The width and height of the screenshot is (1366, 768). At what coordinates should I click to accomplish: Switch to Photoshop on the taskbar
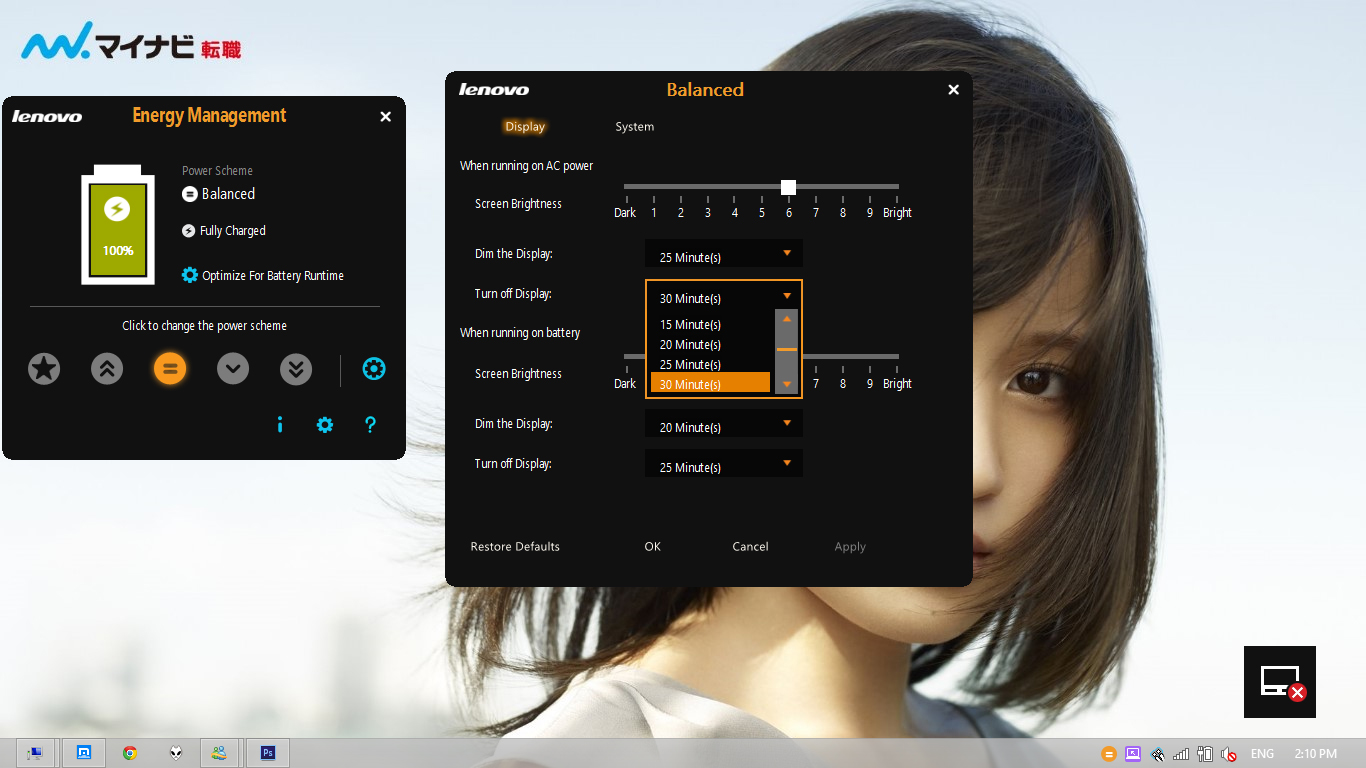(267, 753)
